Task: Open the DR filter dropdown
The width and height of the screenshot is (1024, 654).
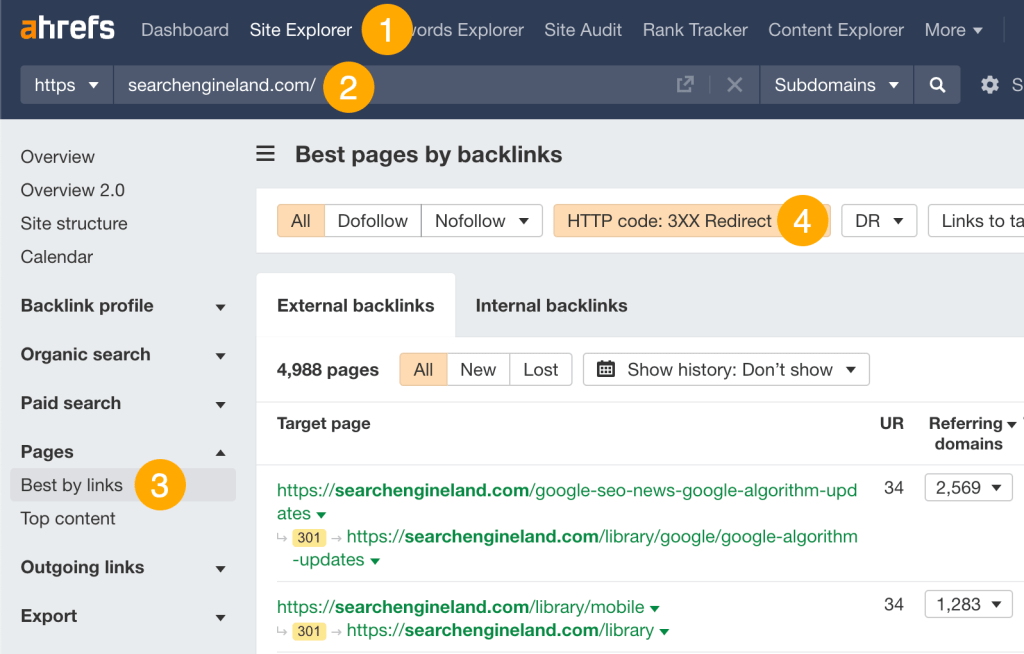Action: coord(879,220)
